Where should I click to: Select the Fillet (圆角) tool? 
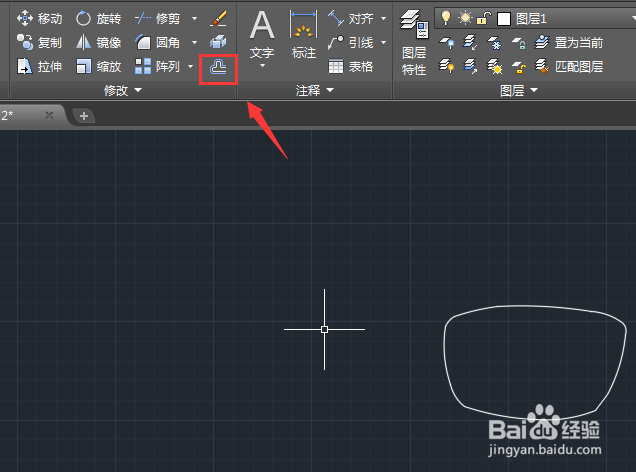click(157, 42)
